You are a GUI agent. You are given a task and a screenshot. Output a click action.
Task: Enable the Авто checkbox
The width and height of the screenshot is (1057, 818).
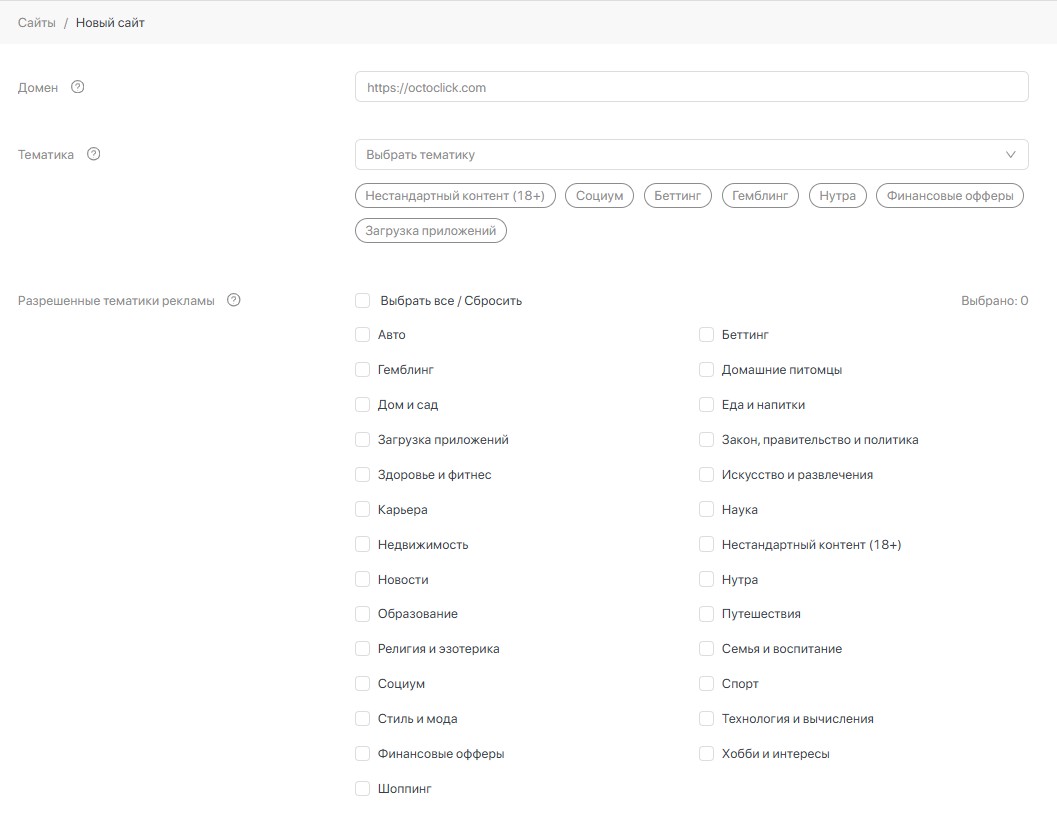[363, 335]
